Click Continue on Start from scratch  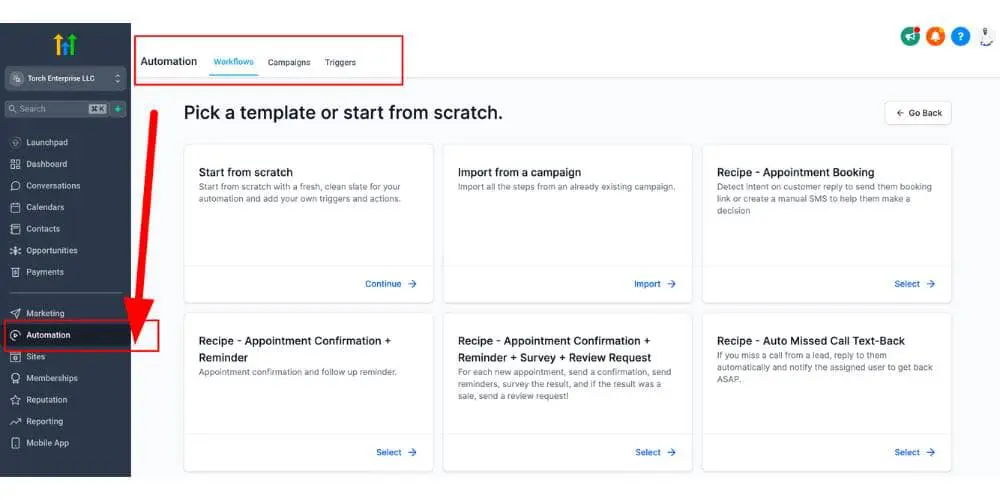coord(390,284)
